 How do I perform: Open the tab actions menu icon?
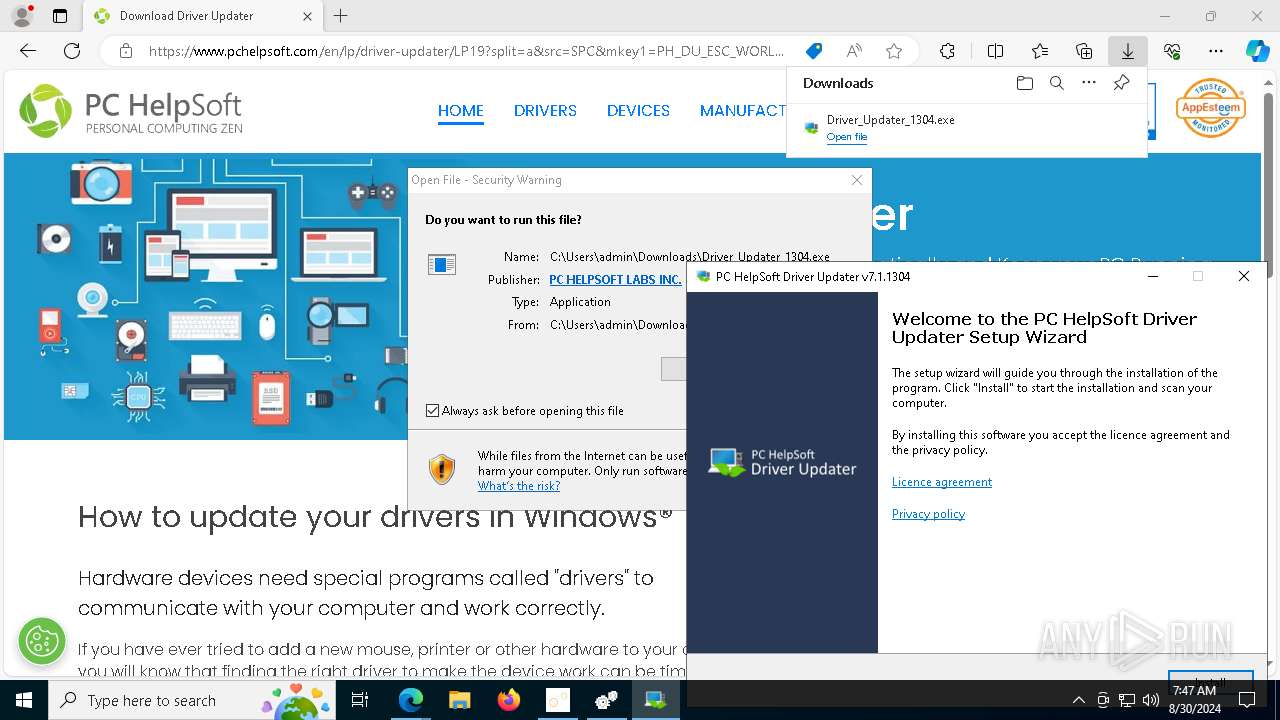(x=60, y=16)
